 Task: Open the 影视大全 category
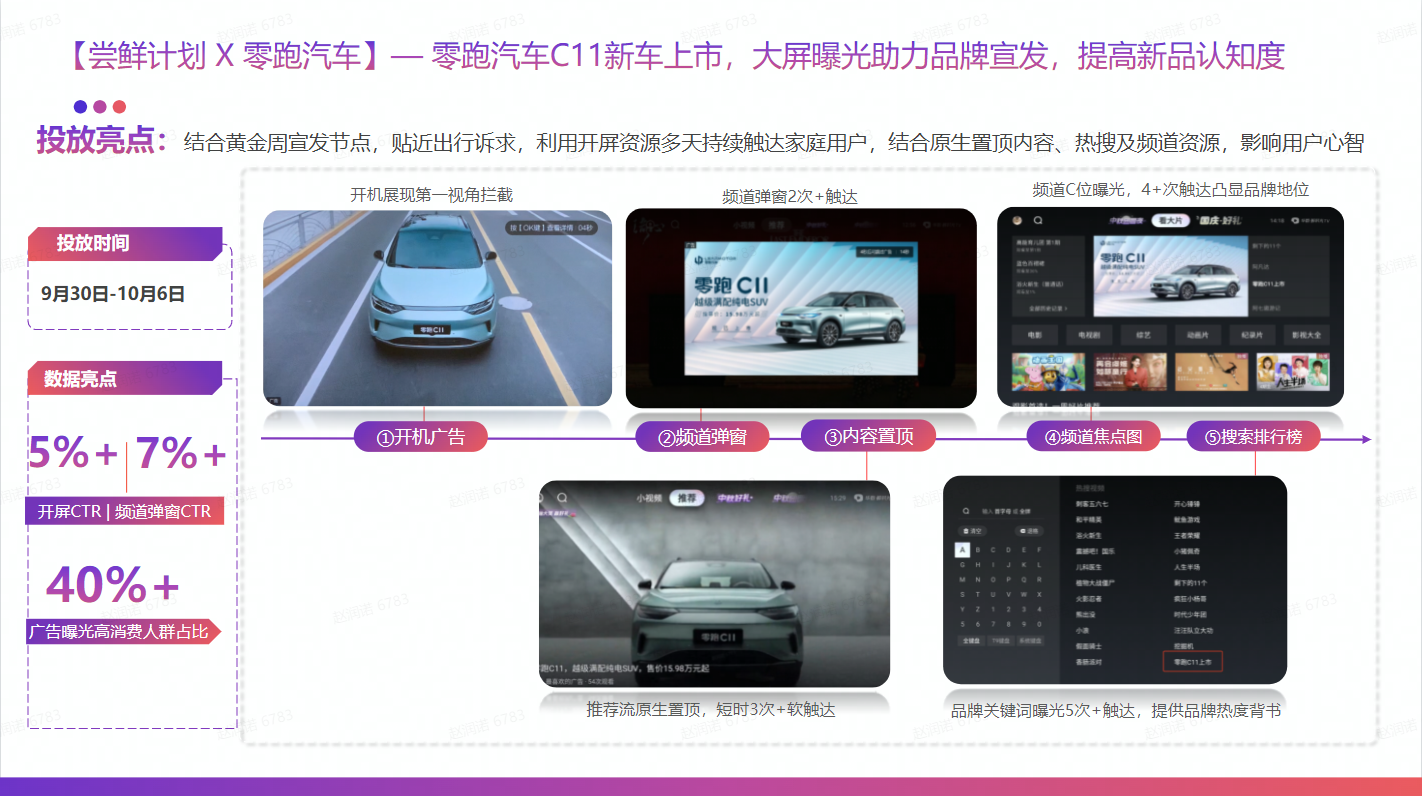[1307, 335]
